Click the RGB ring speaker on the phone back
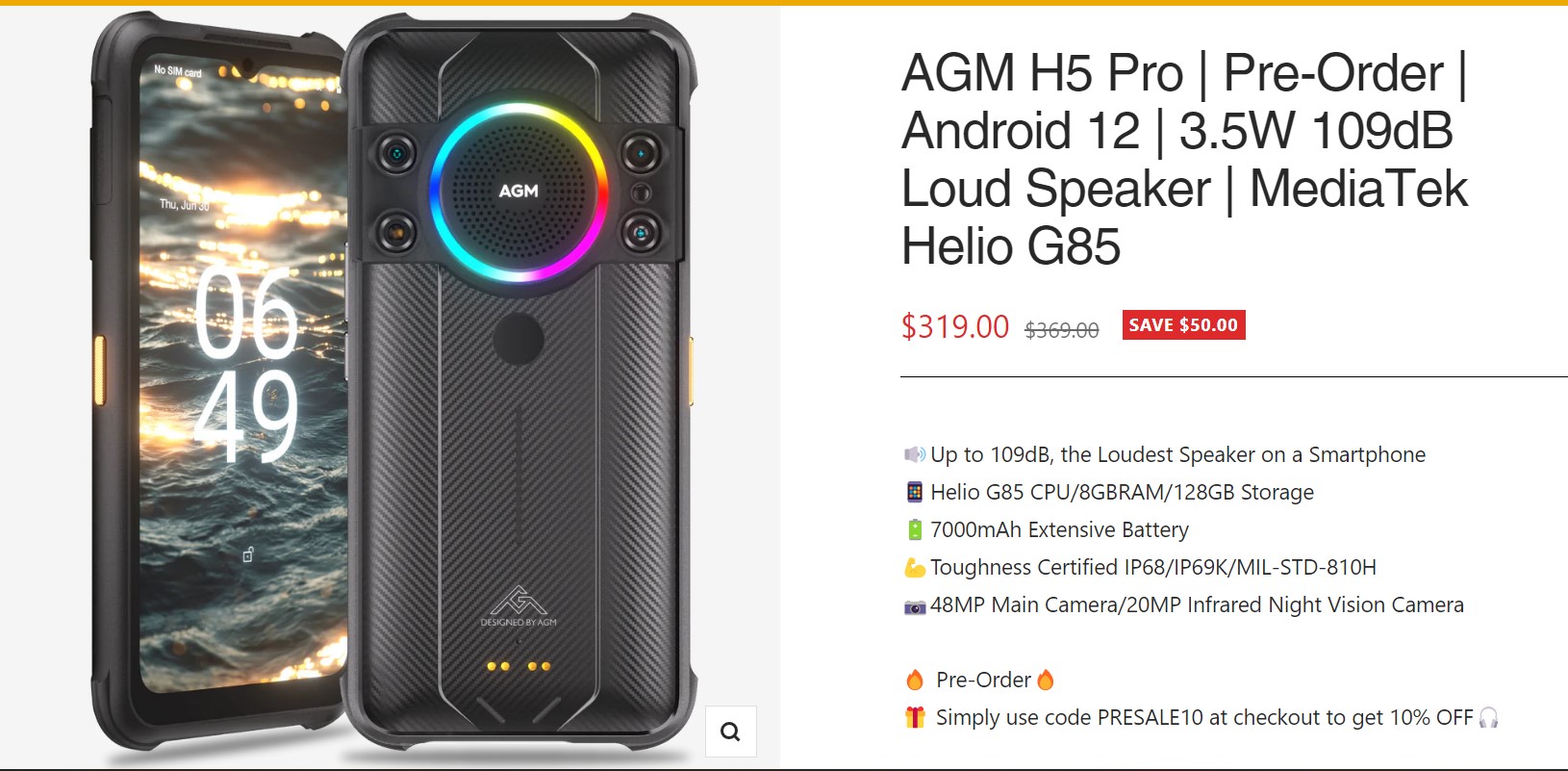 518,192
